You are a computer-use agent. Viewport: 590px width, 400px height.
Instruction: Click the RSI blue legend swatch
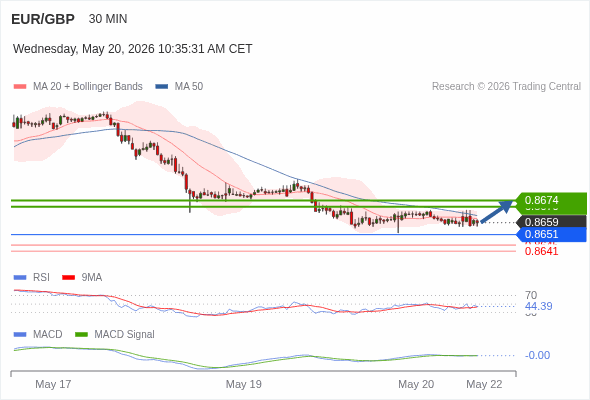(20, 278)
